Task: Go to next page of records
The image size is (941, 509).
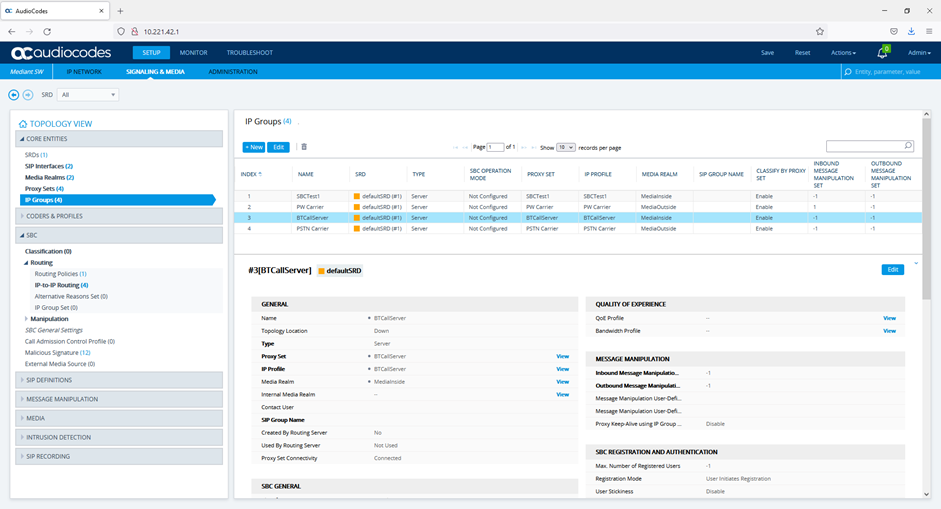Action: tap(525, 147)
